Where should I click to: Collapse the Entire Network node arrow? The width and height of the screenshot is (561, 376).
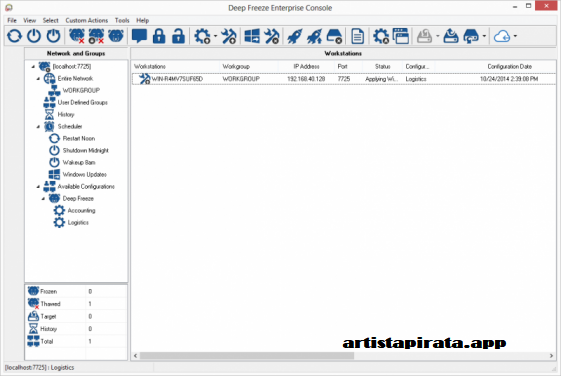pyautogui.click(x=38, y=79)
